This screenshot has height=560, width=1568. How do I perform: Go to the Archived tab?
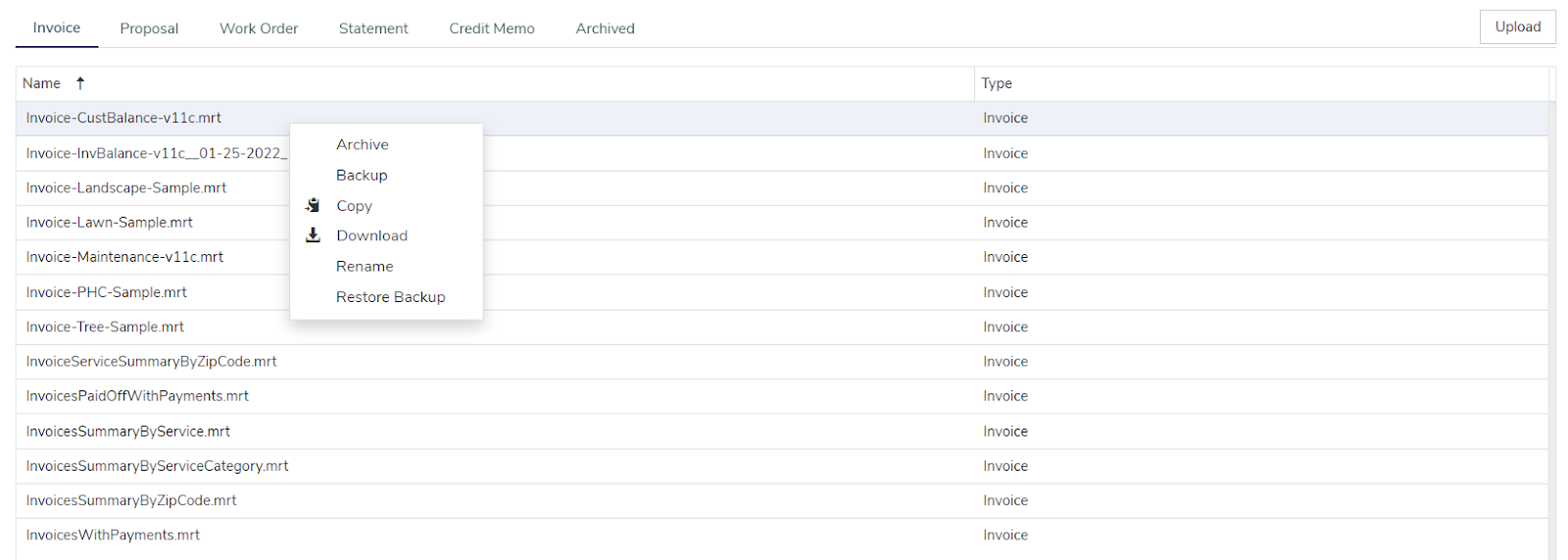click(605, 28)
